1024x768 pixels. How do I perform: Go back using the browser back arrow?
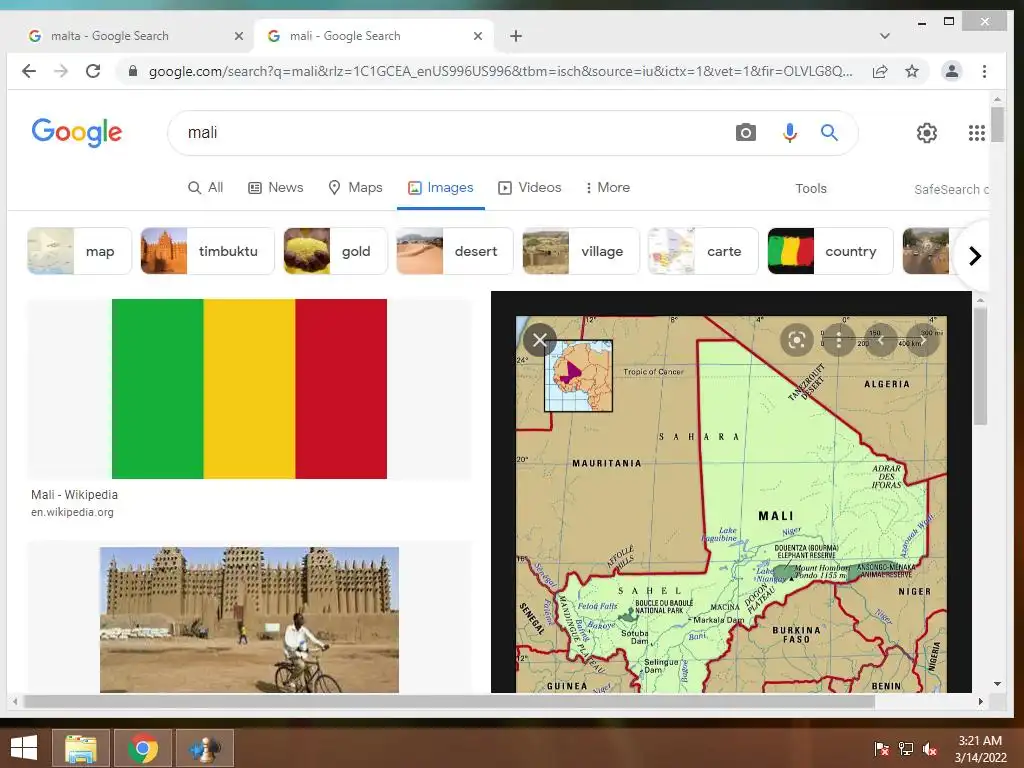29,71
